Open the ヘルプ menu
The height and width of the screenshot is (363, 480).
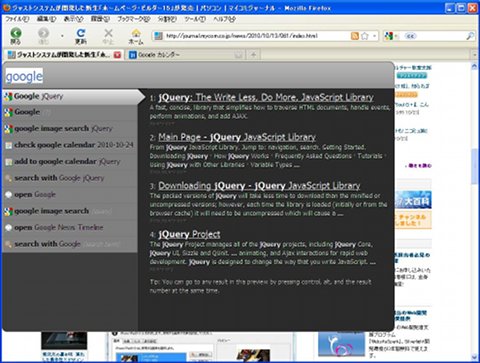coord(224,19)
